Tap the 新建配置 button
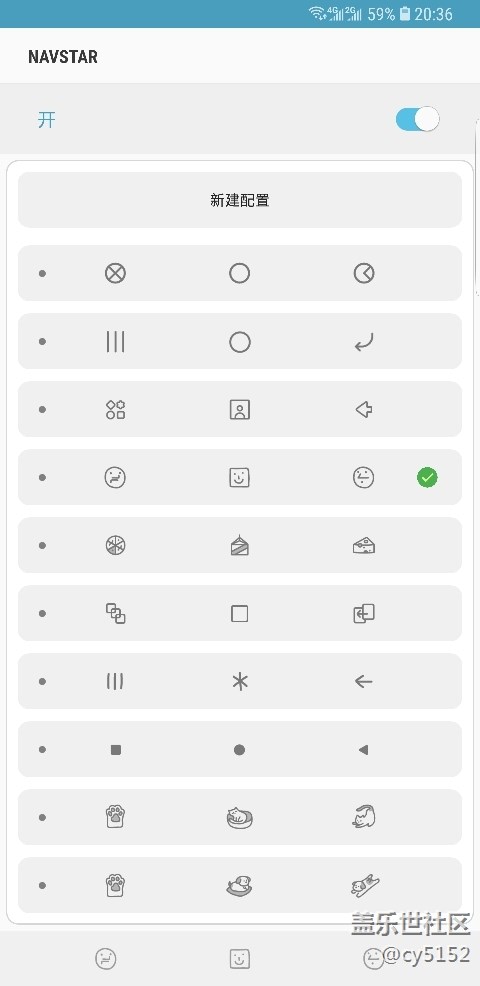Screen dimensions: 480x986 240,200
